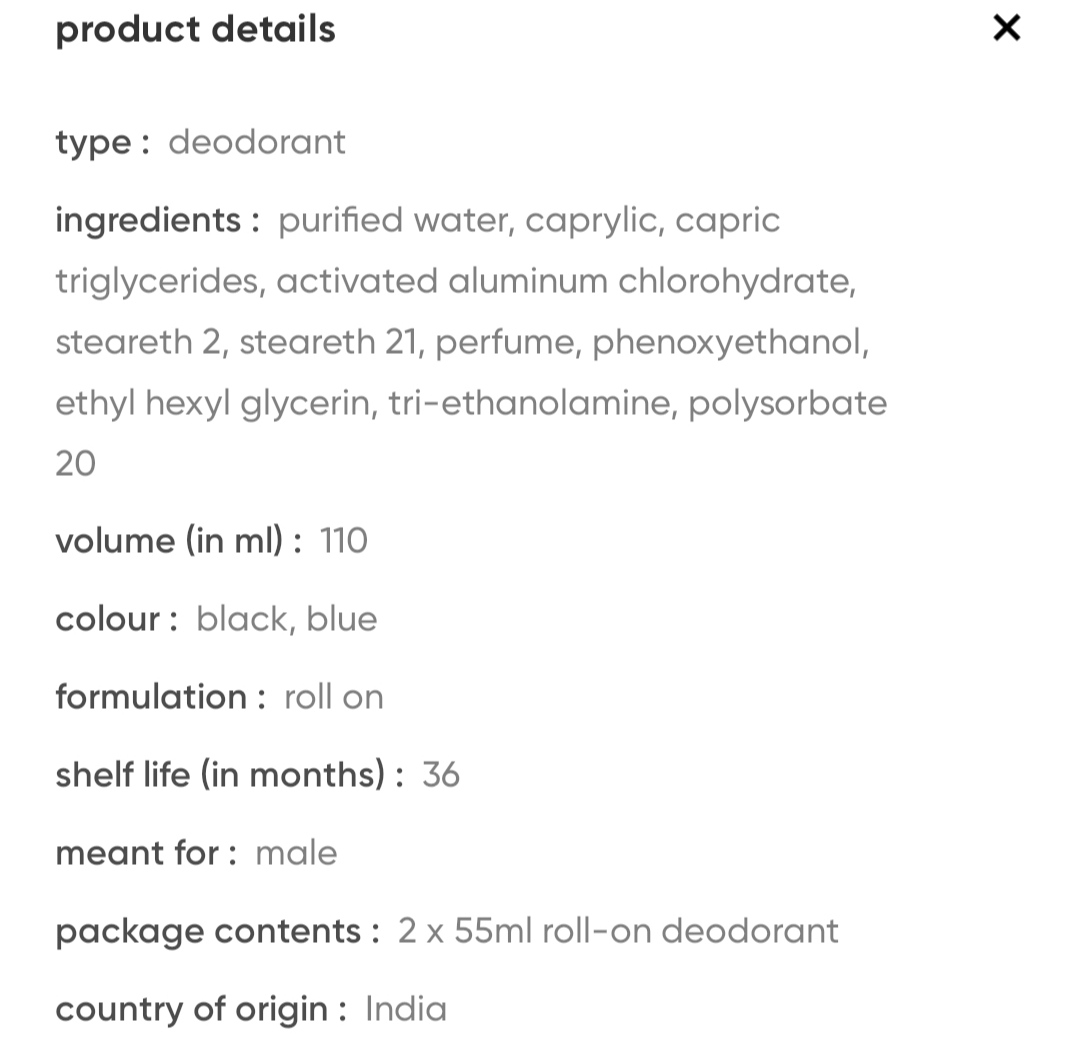Select the "deodorant" type value
Image resolution: width=1080 pixels, height=1040 pixels.
[257, 142]
